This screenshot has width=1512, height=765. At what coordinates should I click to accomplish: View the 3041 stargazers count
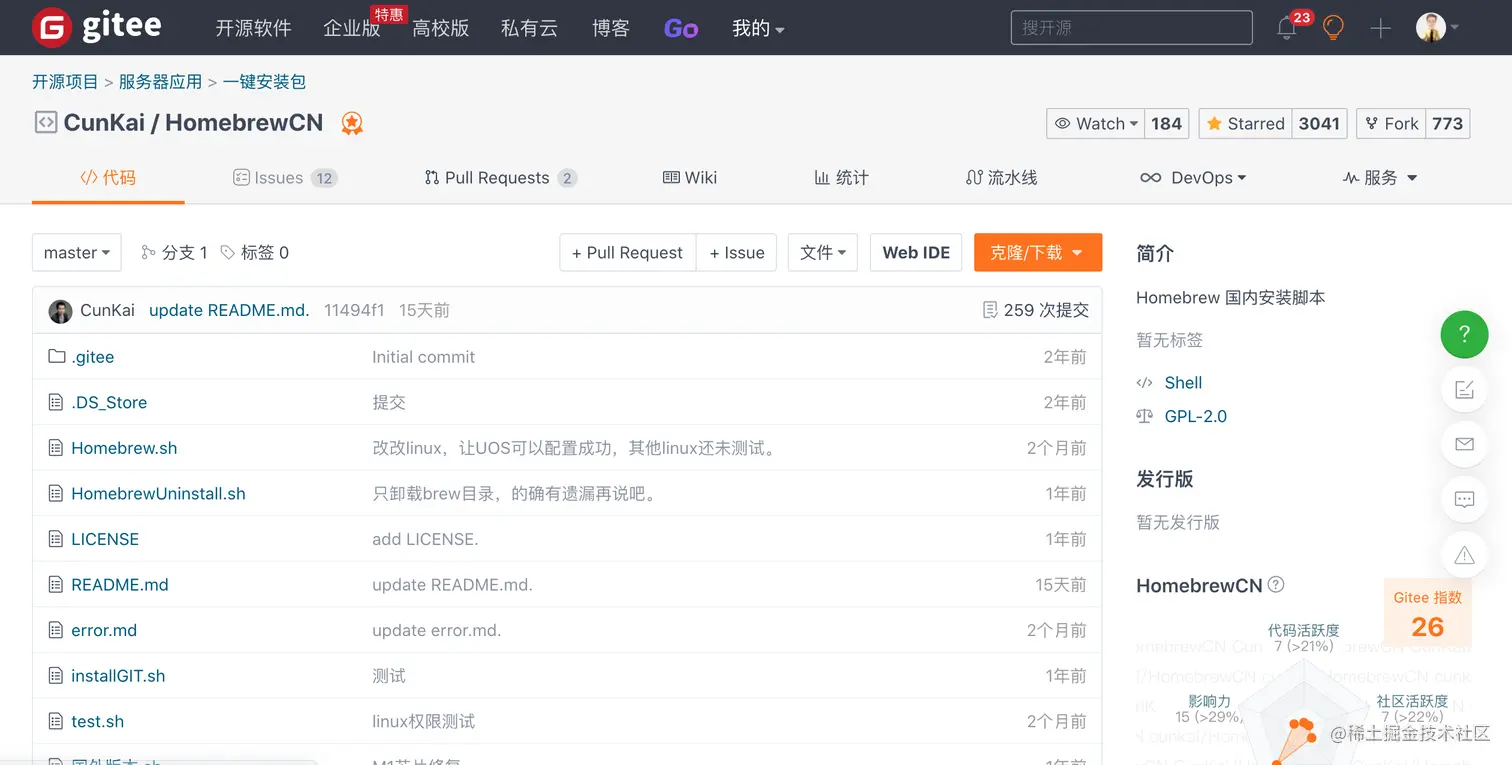coord(1319,123)
